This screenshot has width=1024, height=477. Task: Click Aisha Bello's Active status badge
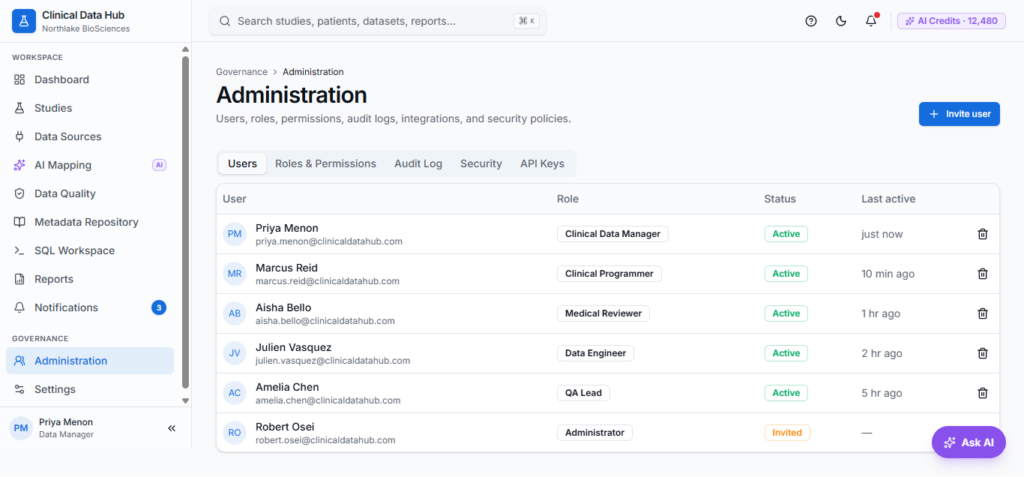click(x=786, y=314)
